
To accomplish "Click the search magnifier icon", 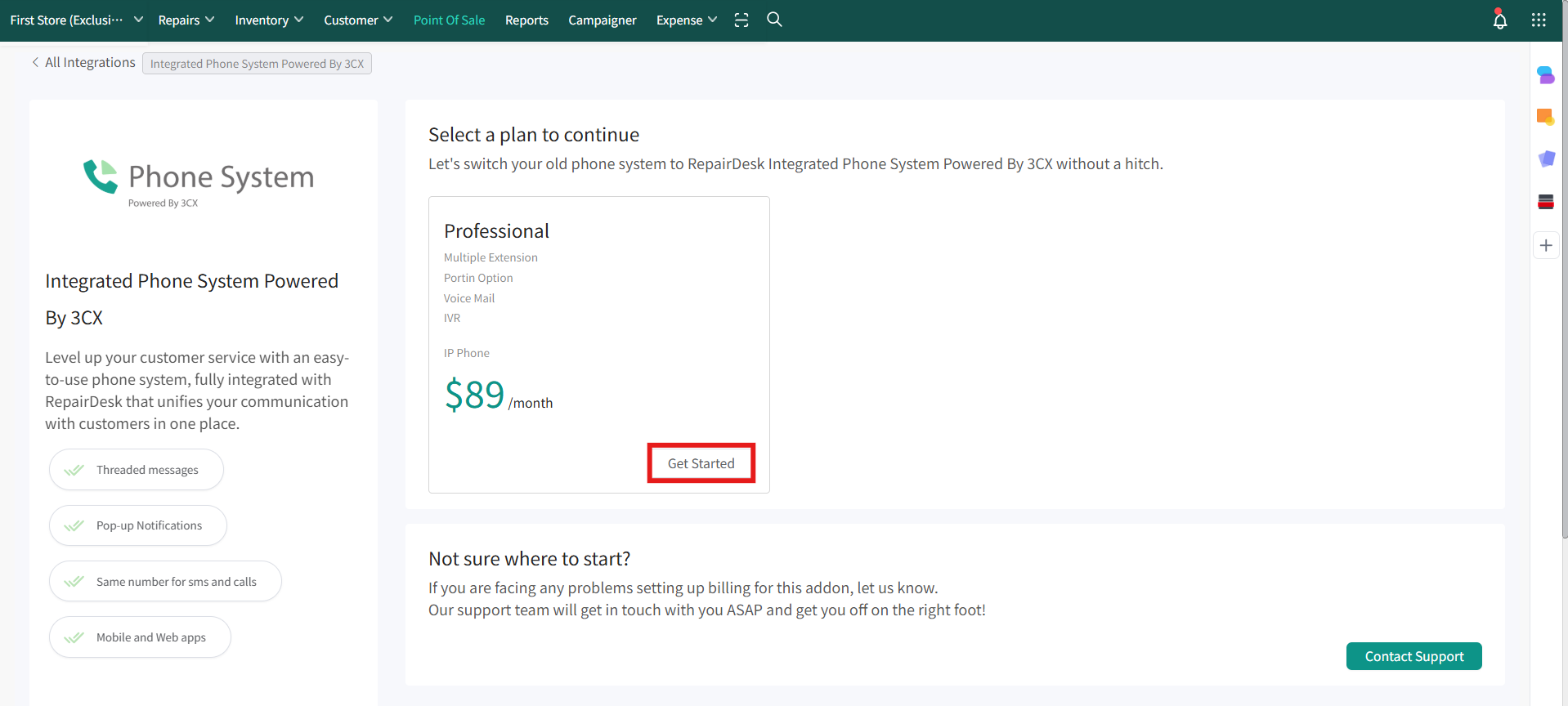I will (x=774, y=20).
